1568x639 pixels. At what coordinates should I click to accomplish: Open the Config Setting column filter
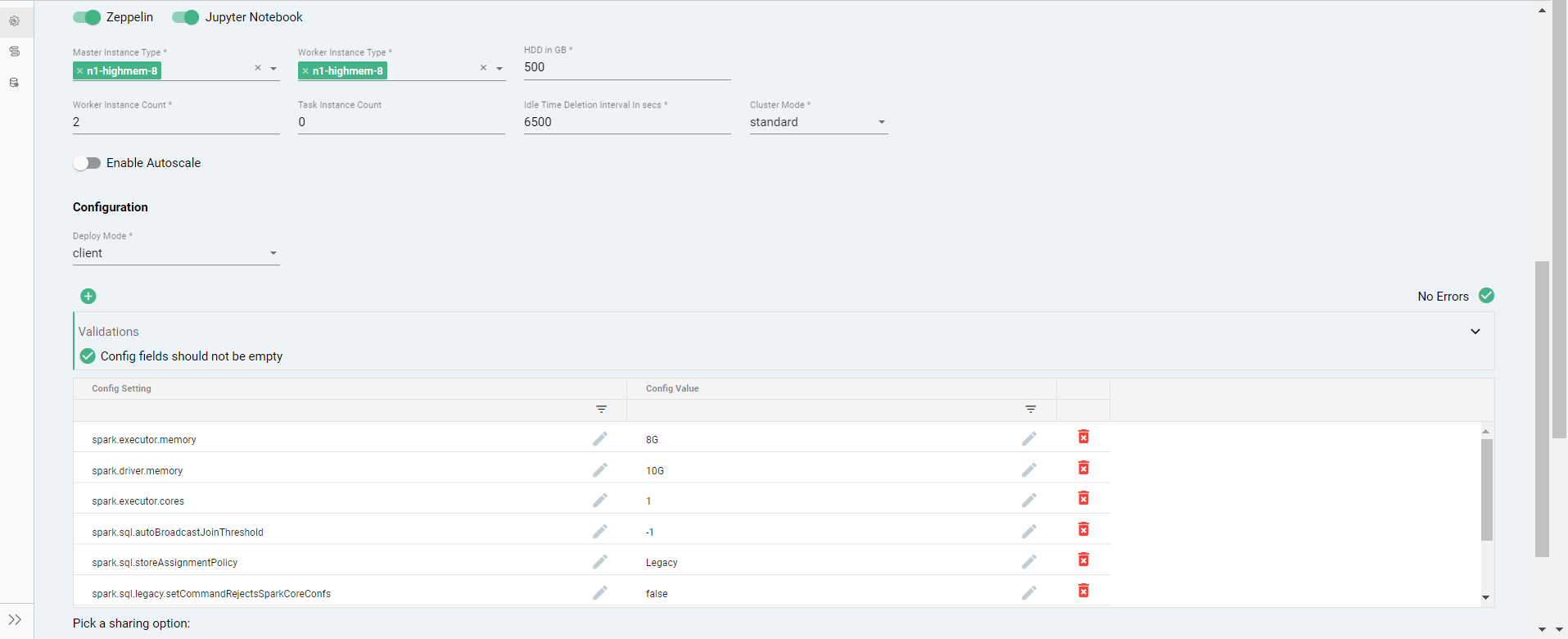pyautogui.click(x=601, y=410)
